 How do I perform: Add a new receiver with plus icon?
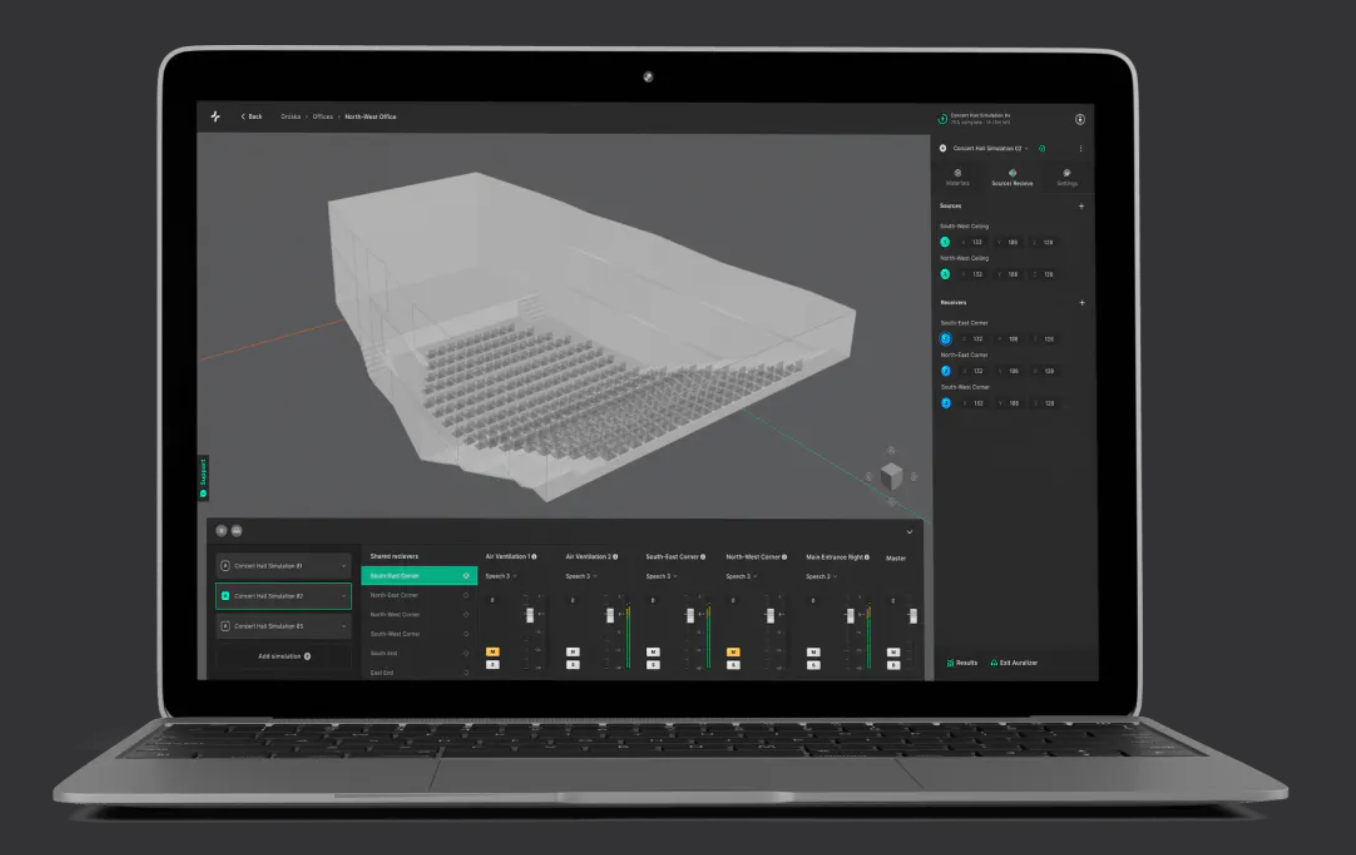point(1081,303)
